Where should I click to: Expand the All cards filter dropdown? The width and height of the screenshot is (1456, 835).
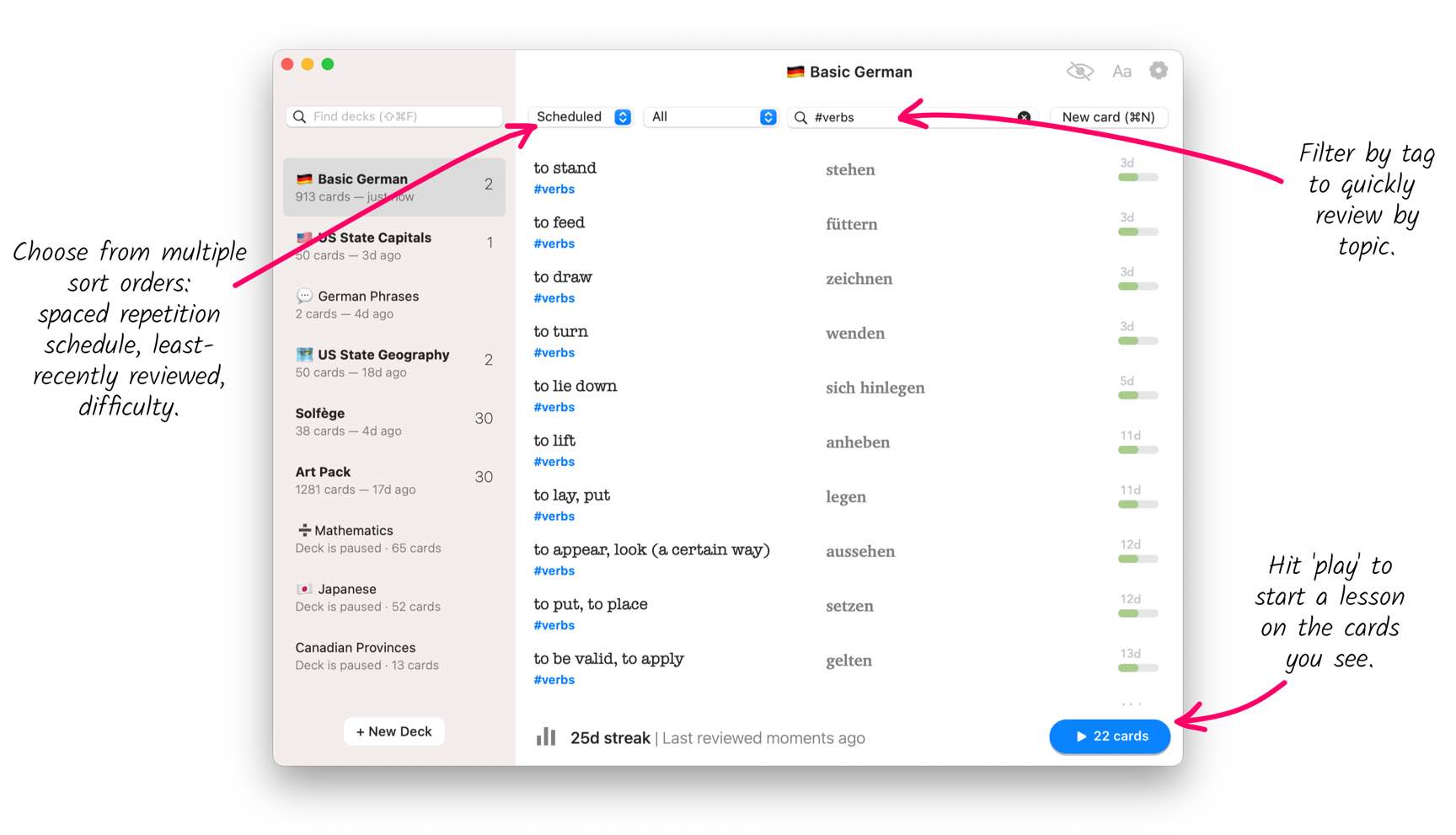point(711,117)
